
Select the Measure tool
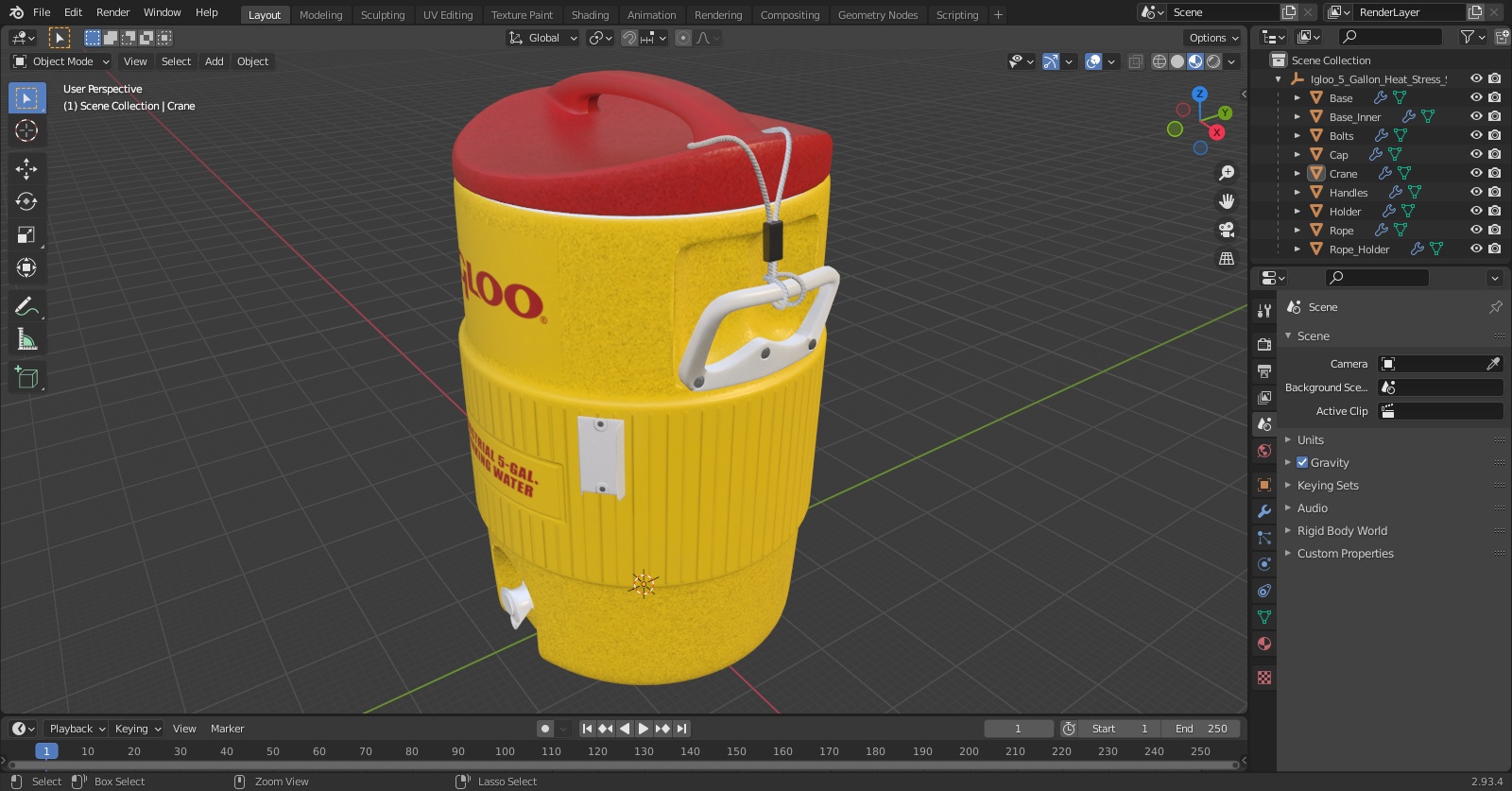pos(26,339)
